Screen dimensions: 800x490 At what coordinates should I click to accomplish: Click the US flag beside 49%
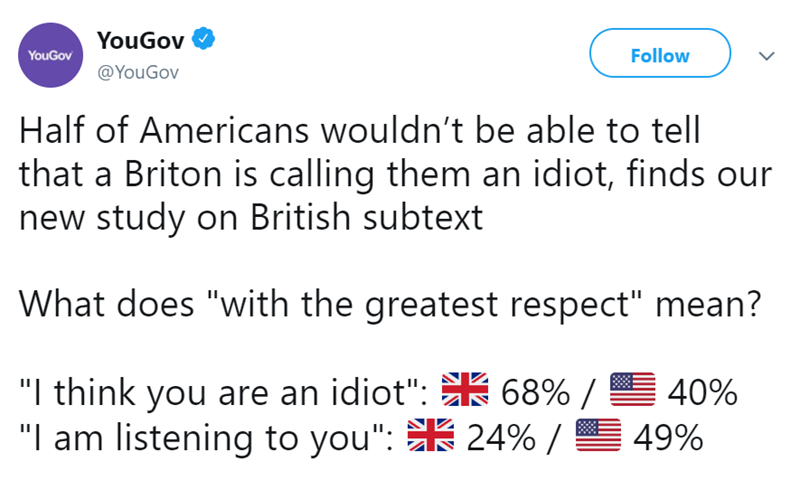point(600,437)
